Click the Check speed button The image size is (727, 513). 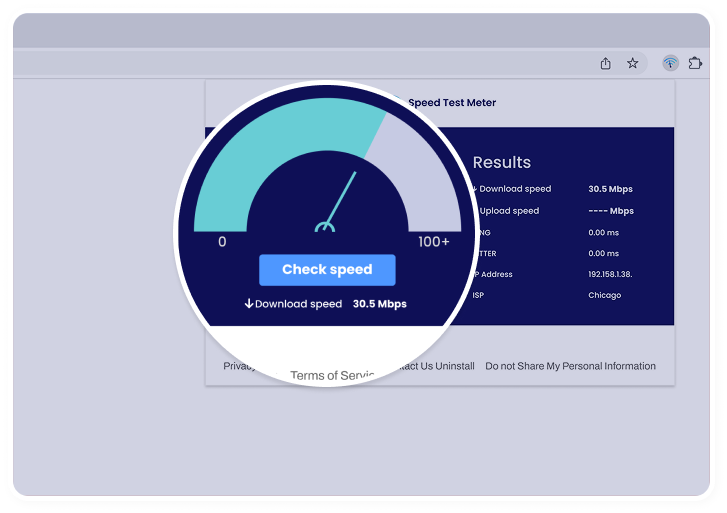[x=327, y=270]
